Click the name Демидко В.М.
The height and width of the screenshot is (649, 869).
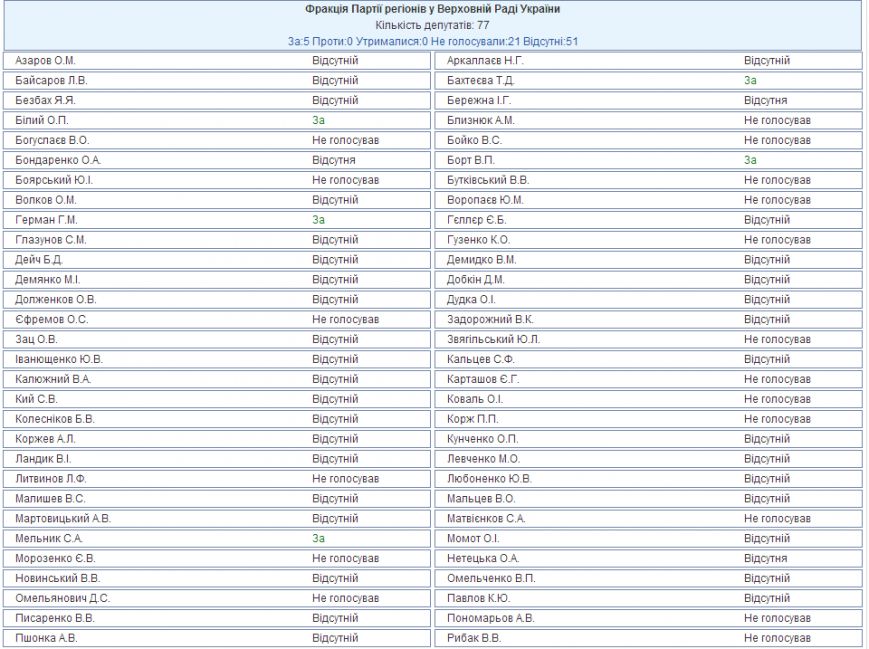(482, 260)
